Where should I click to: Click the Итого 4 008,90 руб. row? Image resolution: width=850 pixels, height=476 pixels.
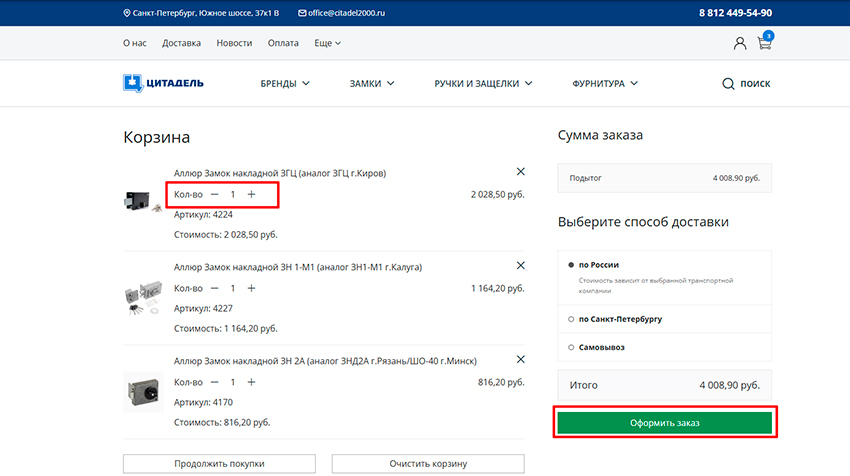(x=665, y=385)
